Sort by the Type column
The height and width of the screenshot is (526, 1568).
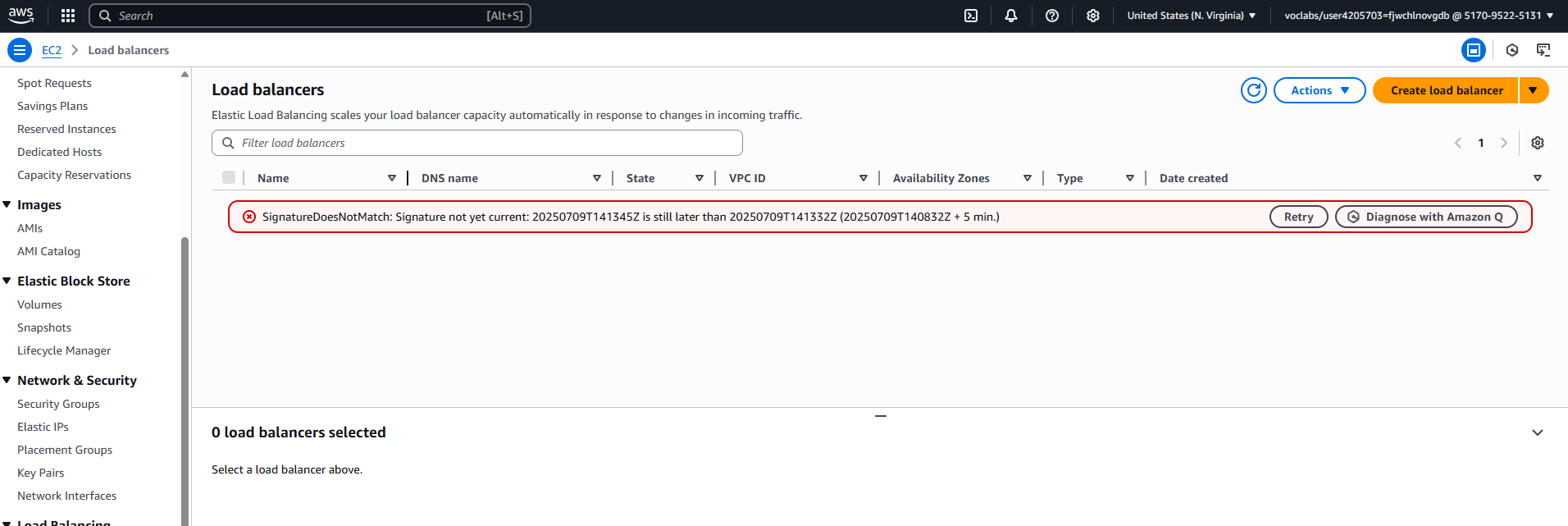click(1130, 178)
